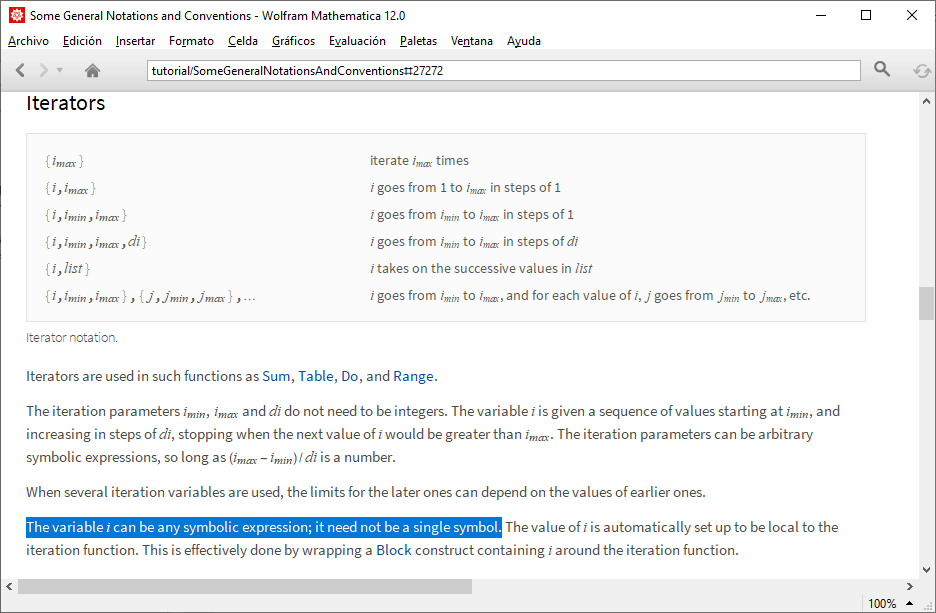Open the Gráficos menu
Image resolution: width=936 pixels, height=613 pixels.
(x=293, y=41)
